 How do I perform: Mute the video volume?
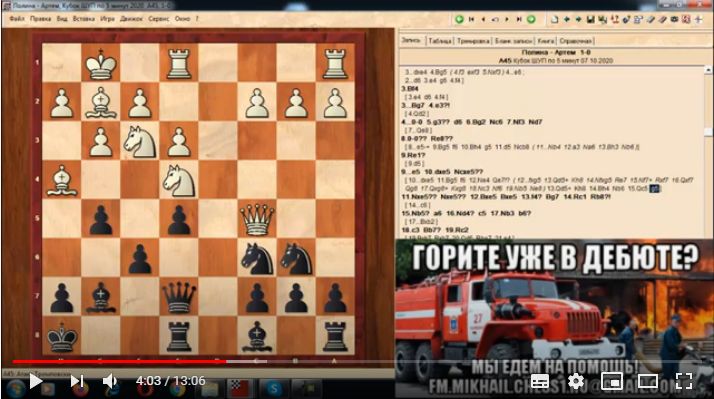110,381
